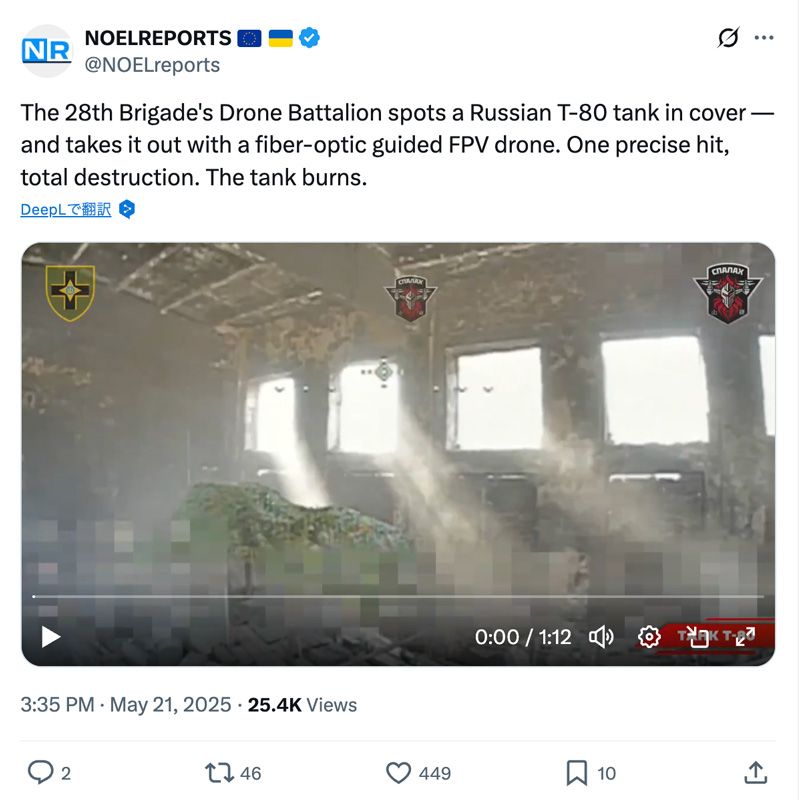Translate post with DeepL link
The height and width of the screenshot is (800, 800).
(66, 209)
